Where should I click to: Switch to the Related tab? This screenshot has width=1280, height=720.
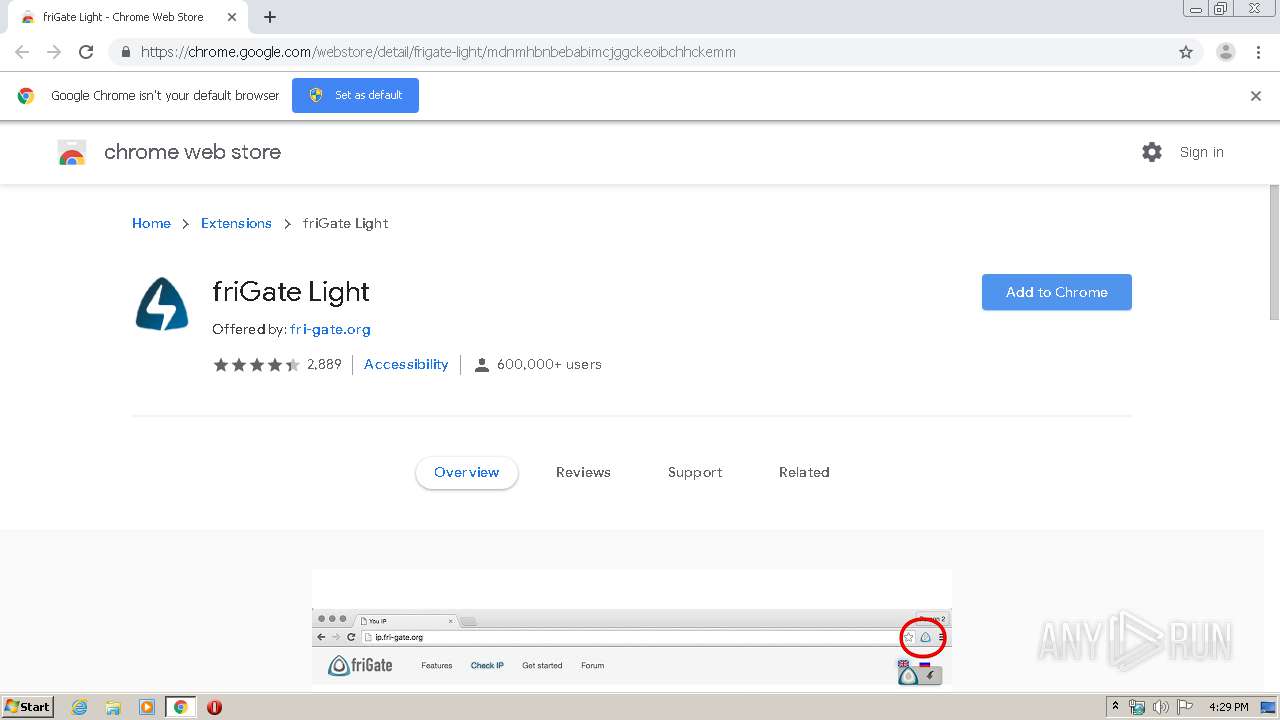click(x=804, y=473)
